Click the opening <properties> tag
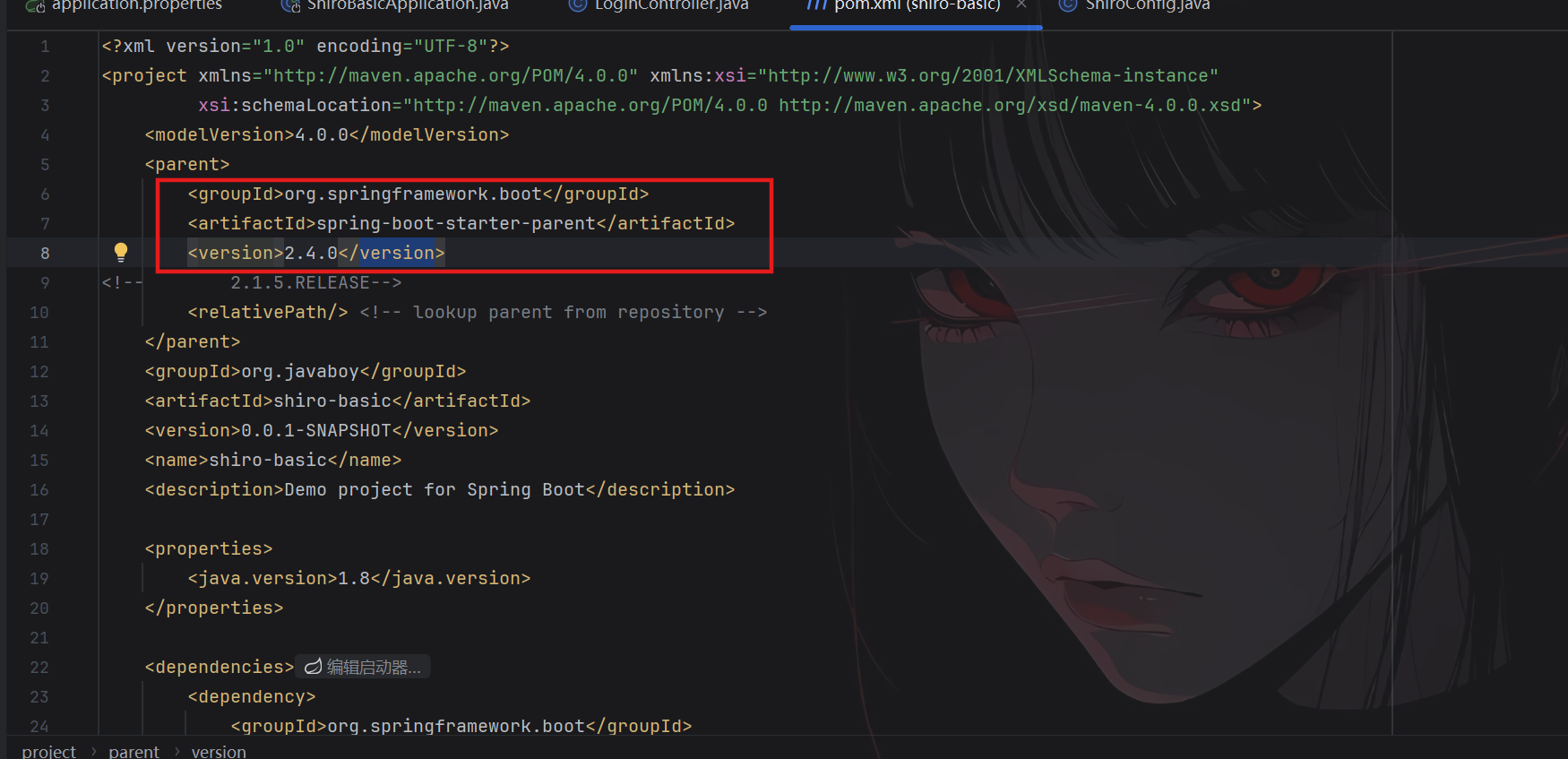 click(x=209, y=548)
